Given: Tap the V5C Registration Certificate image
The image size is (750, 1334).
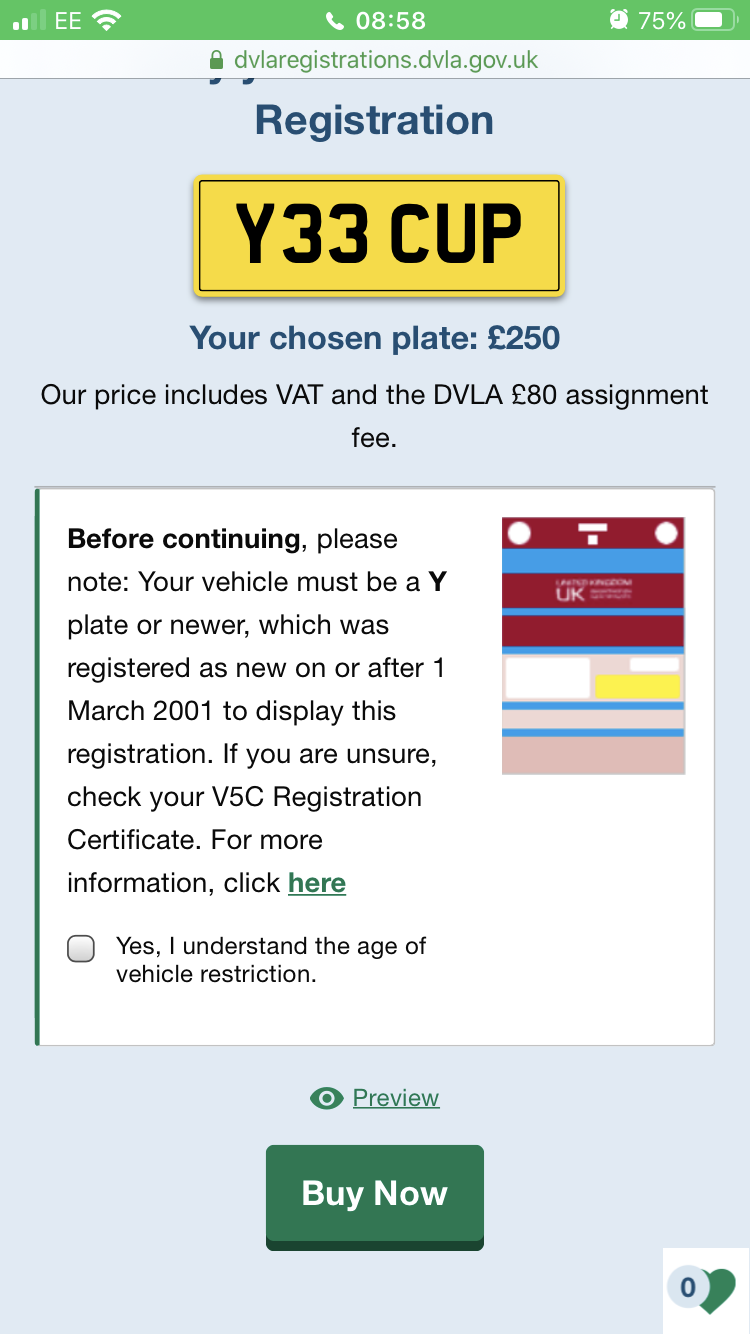Looking at the screenshot, I should coord(593,645).
